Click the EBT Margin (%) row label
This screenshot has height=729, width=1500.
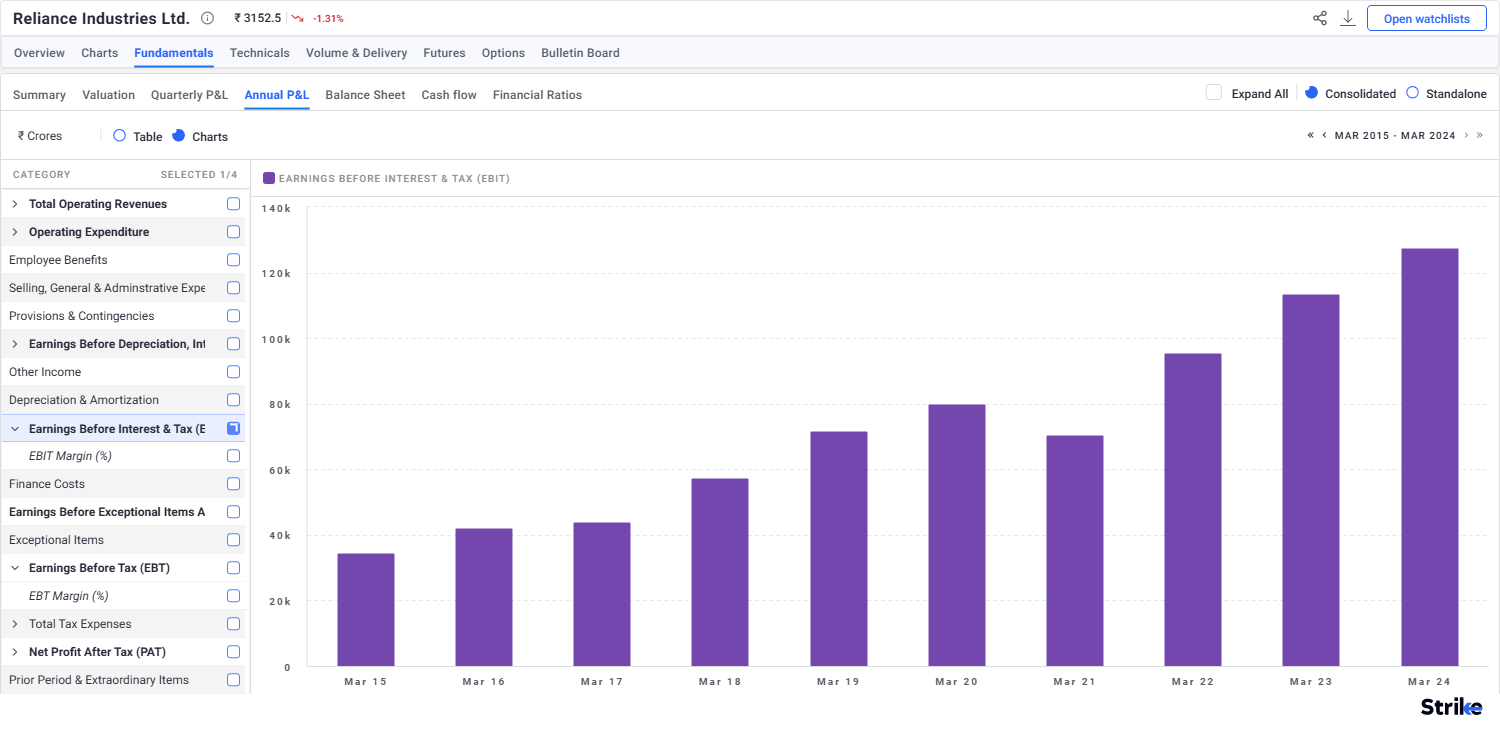[69, 596]
